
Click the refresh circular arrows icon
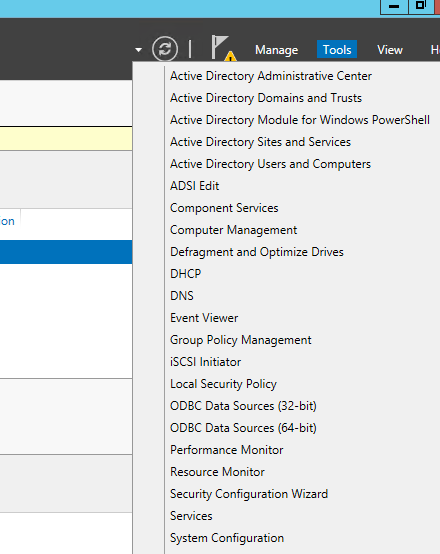pos(165,49)
